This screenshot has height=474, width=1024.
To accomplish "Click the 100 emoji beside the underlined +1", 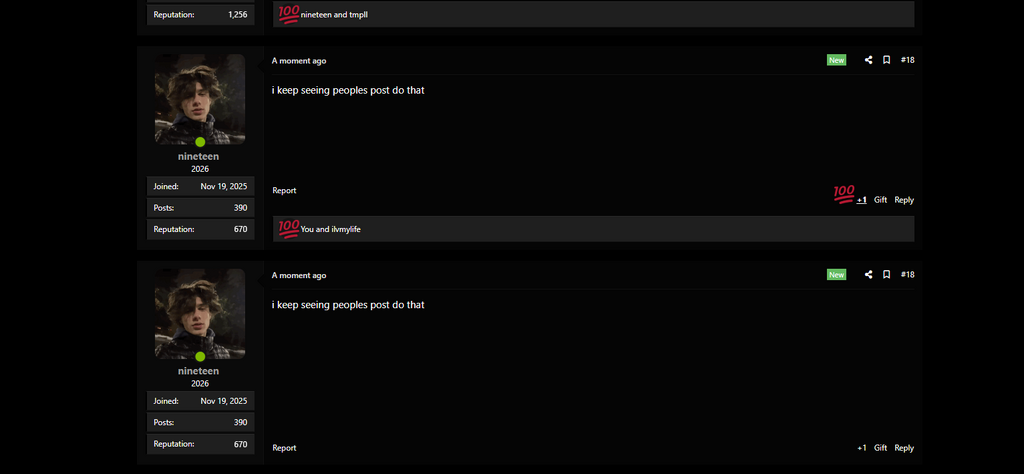I will (x=844, y=195).
